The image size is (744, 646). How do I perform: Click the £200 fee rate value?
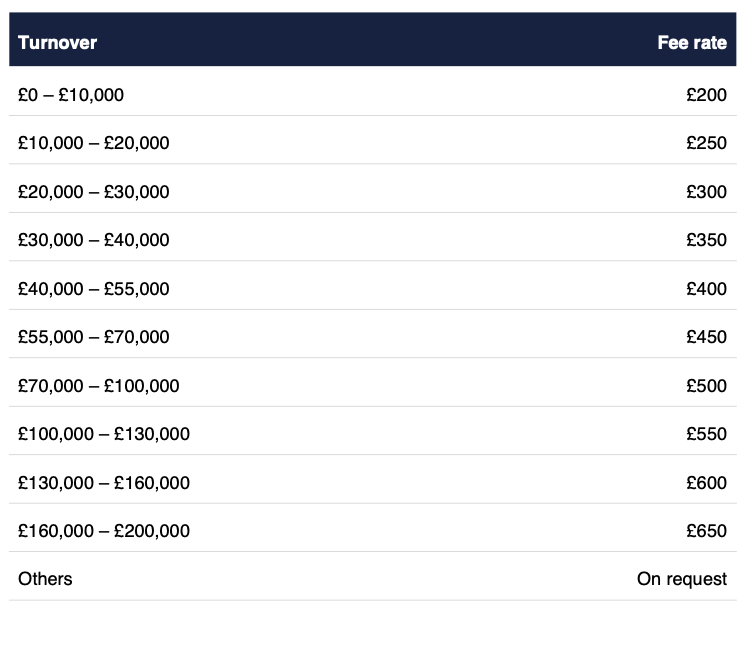tap(706, 95)
